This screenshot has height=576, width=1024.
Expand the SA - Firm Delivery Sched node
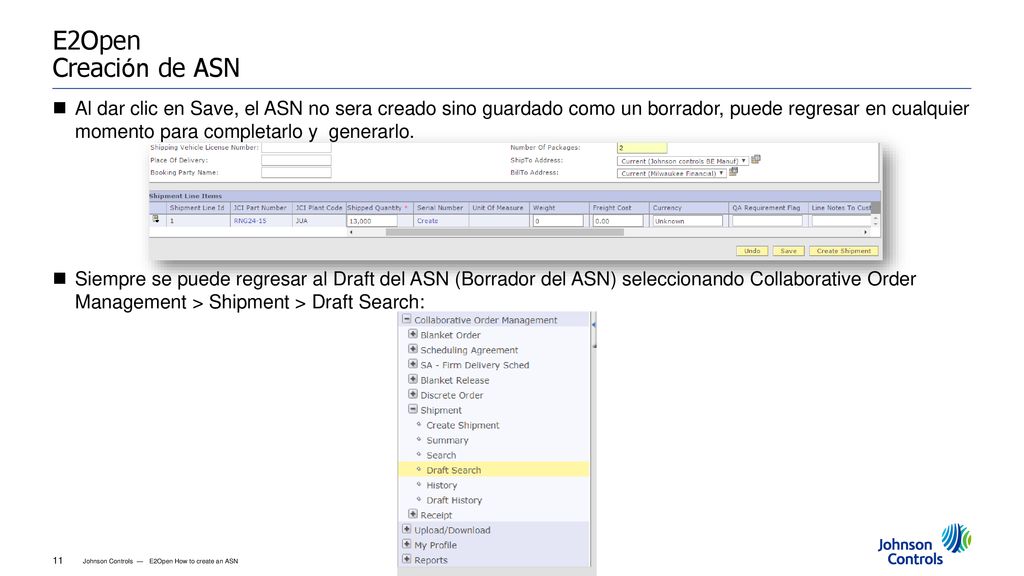point(413,364)
